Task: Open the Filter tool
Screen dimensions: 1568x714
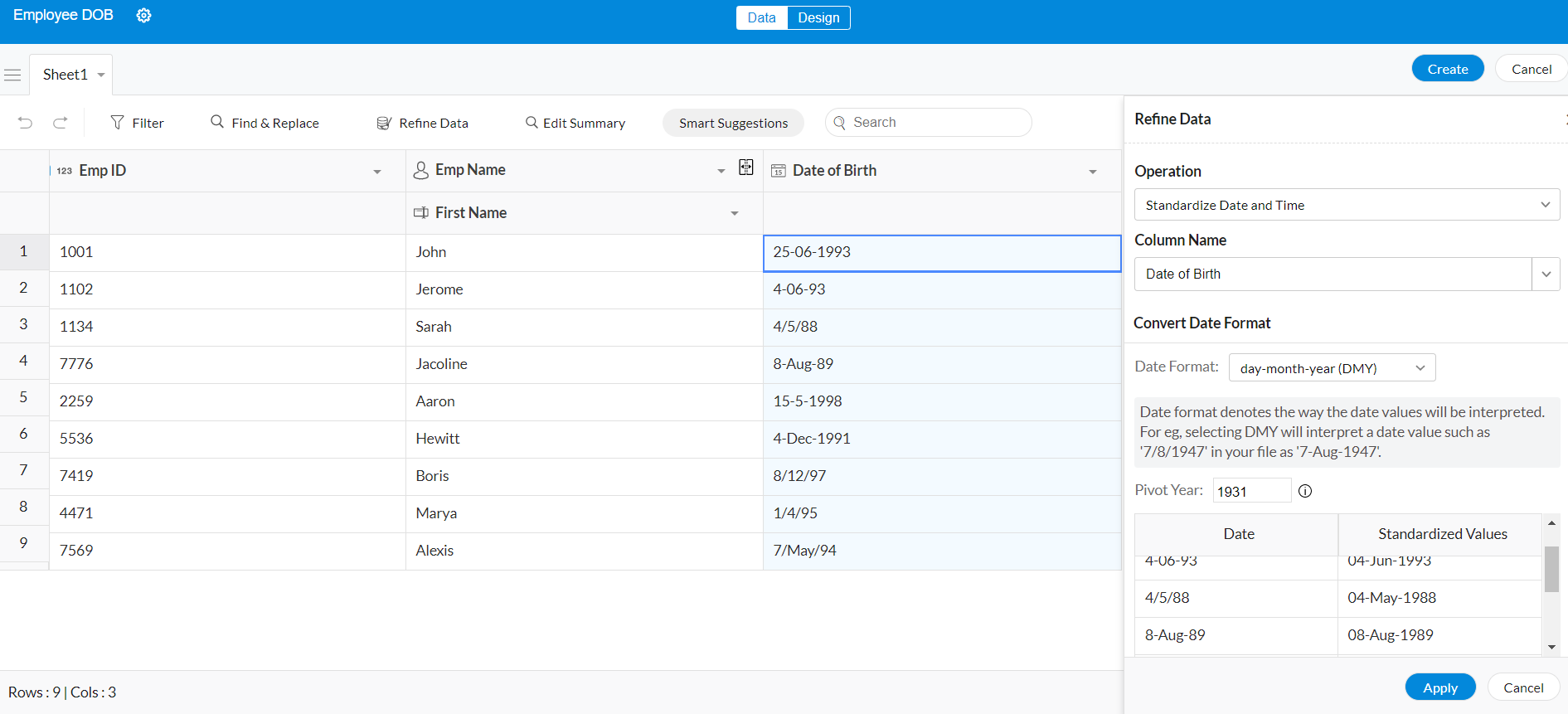Action: 137,123
